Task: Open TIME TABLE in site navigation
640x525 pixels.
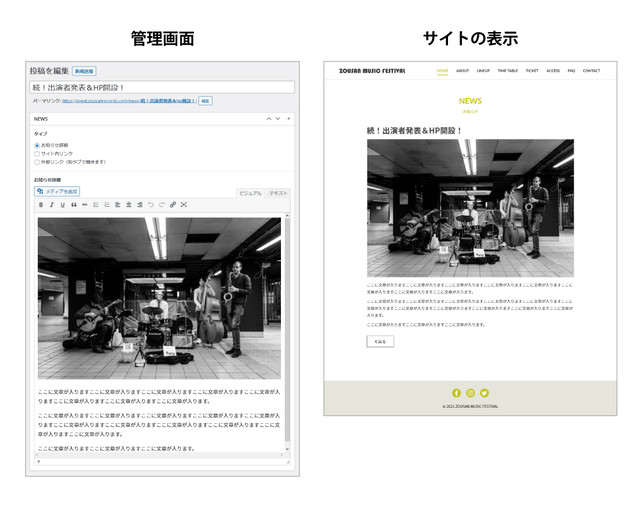Action: pyautogui.click(x=508, y=71)
